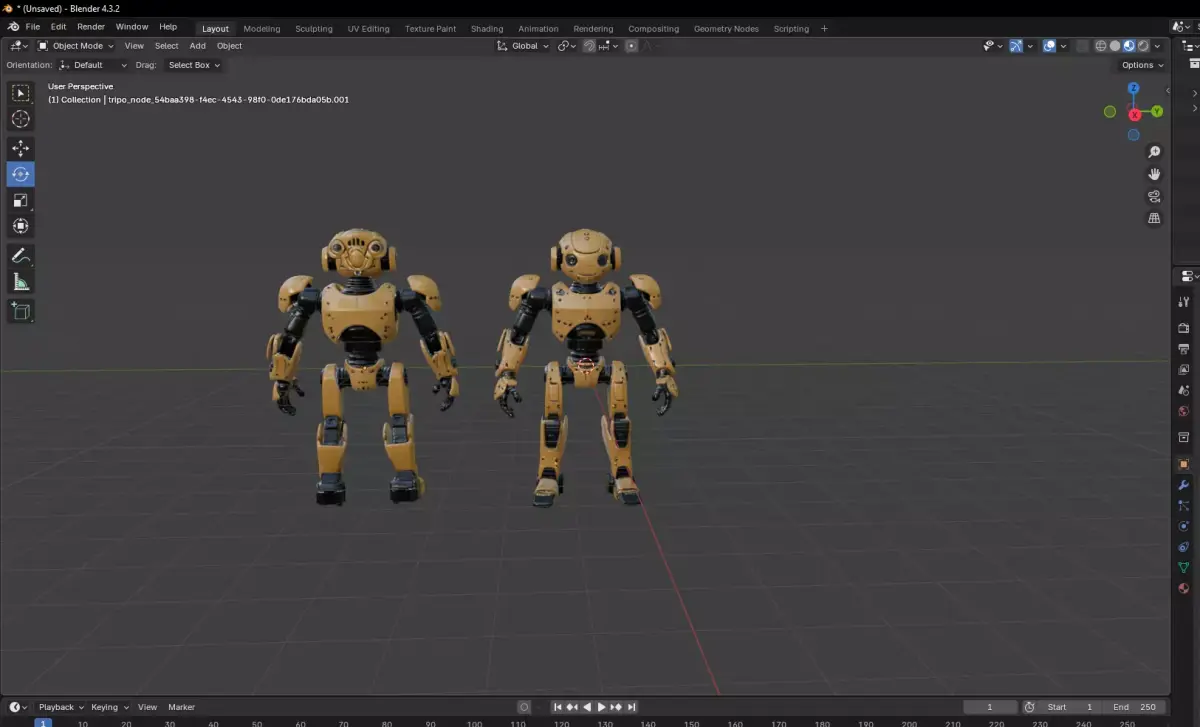The height and width of the screenshot is (727, 1200).
Task: Open the Material properties tab
Action: coord(1184,588)
